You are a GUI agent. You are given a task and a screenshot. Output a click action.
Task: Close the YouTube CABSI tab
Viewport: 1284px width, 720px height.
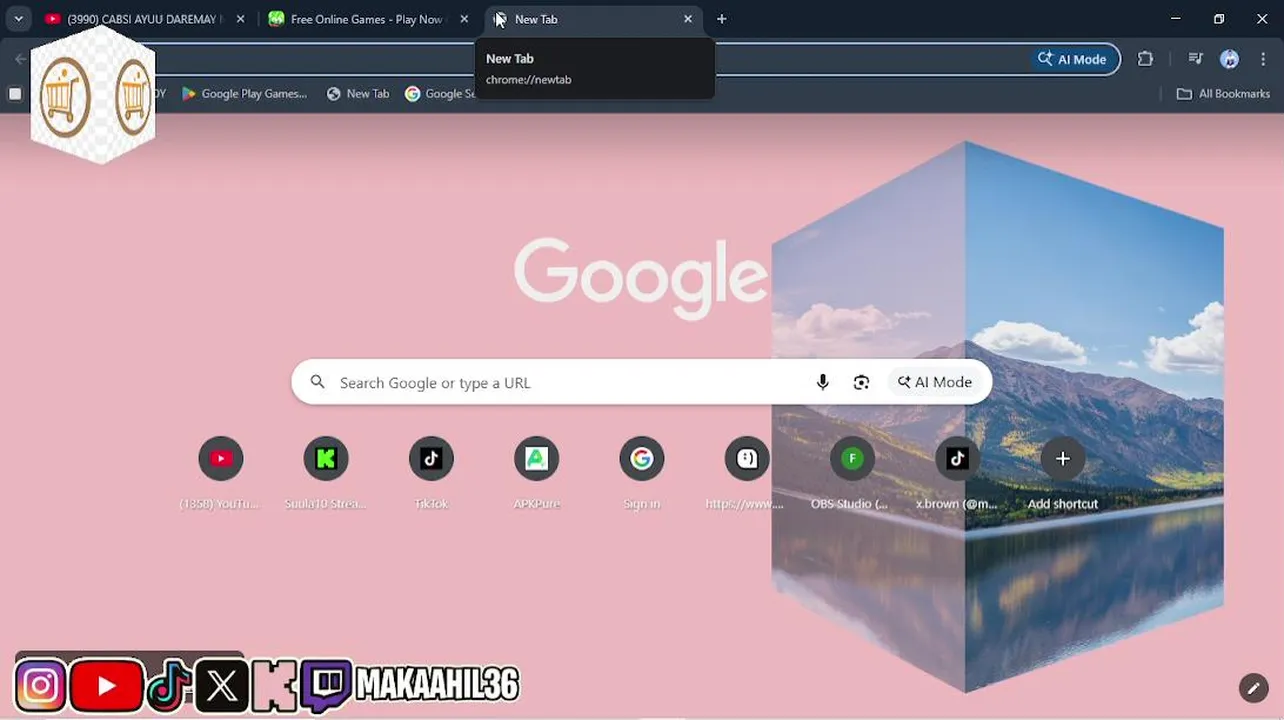click(x=240, y=19)
